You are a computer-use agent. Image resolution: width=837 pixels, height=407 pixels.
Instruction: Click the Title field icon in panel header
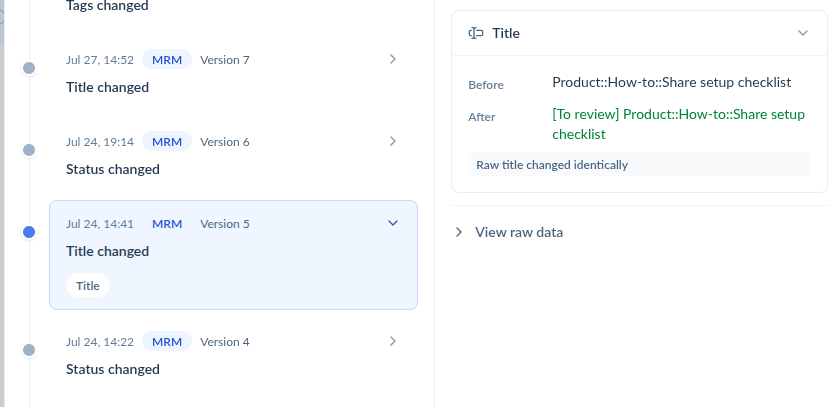pos(476,33)
